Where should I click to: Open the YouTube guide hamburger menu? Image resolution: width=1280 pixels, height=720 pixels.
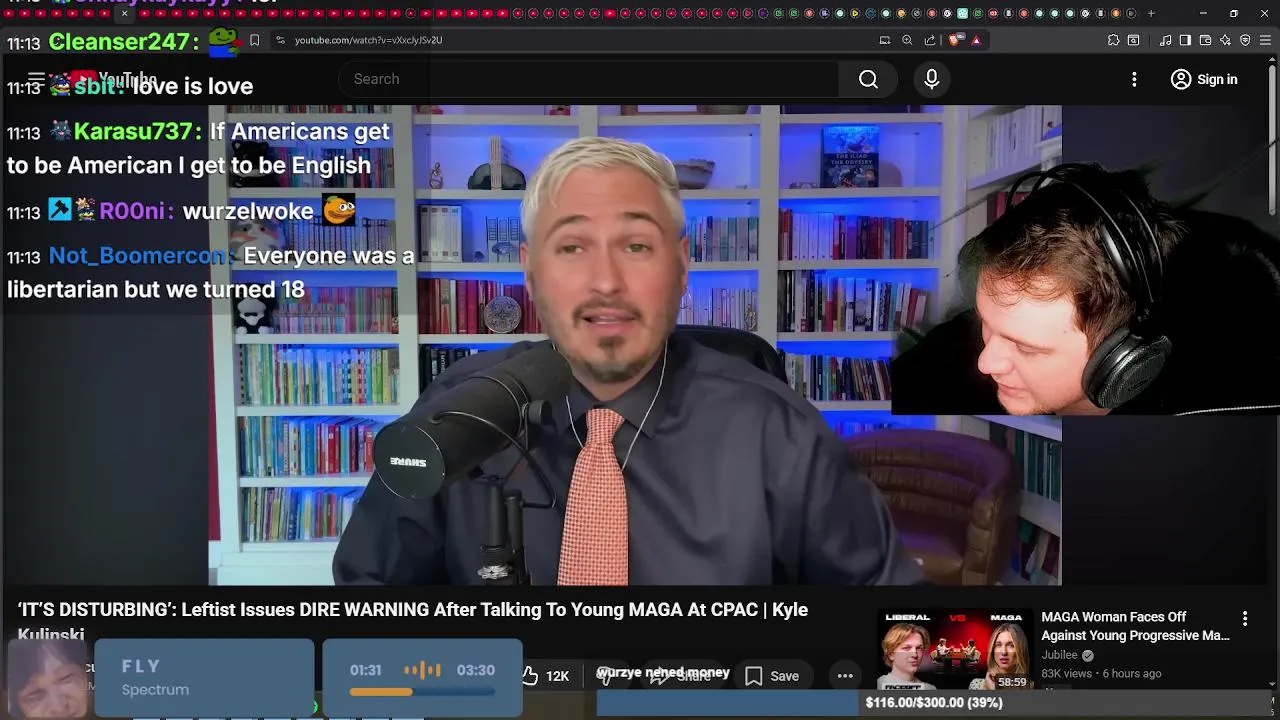[x=36, y=79]
